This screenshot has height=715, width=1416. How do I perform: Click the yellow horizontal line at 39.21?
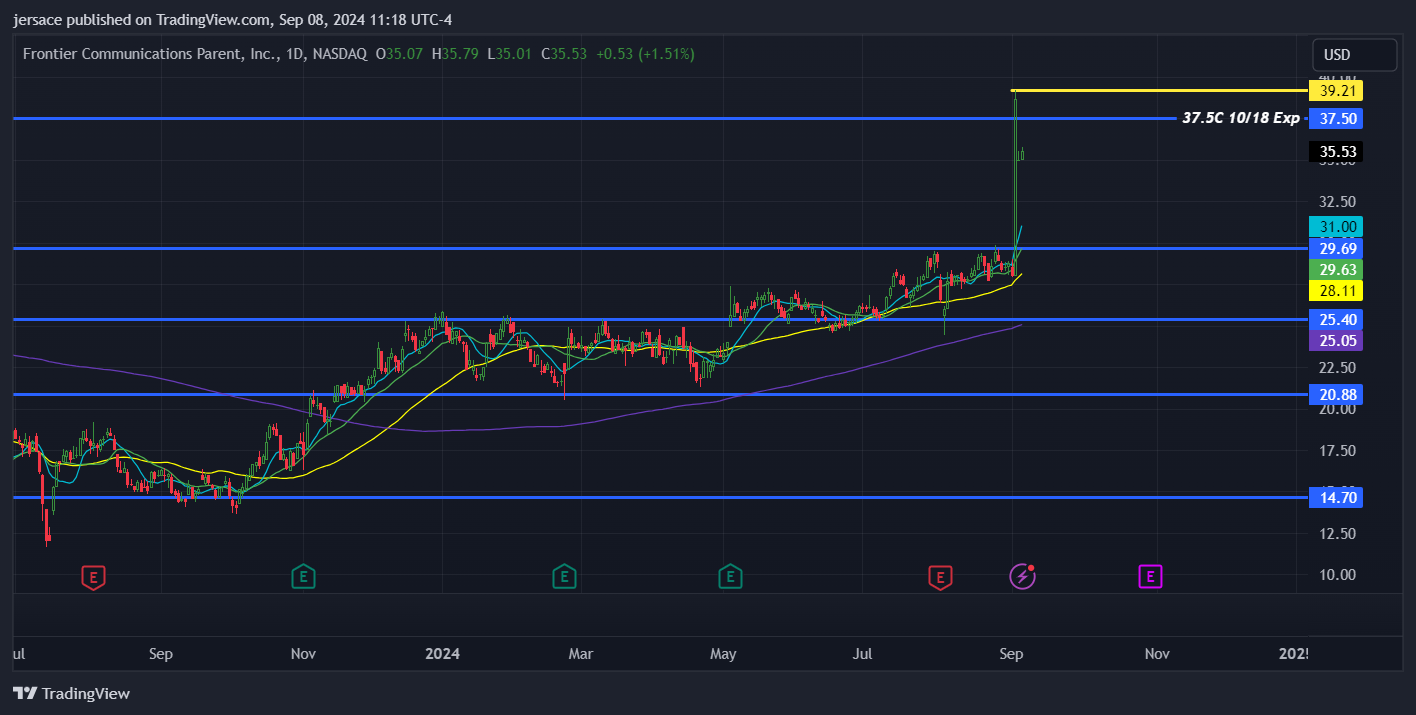(1158, 91)
